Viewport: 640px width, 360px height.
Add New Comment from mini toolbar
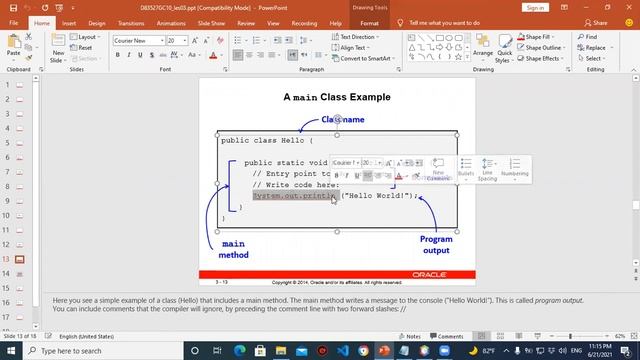[x=438, y=169]
